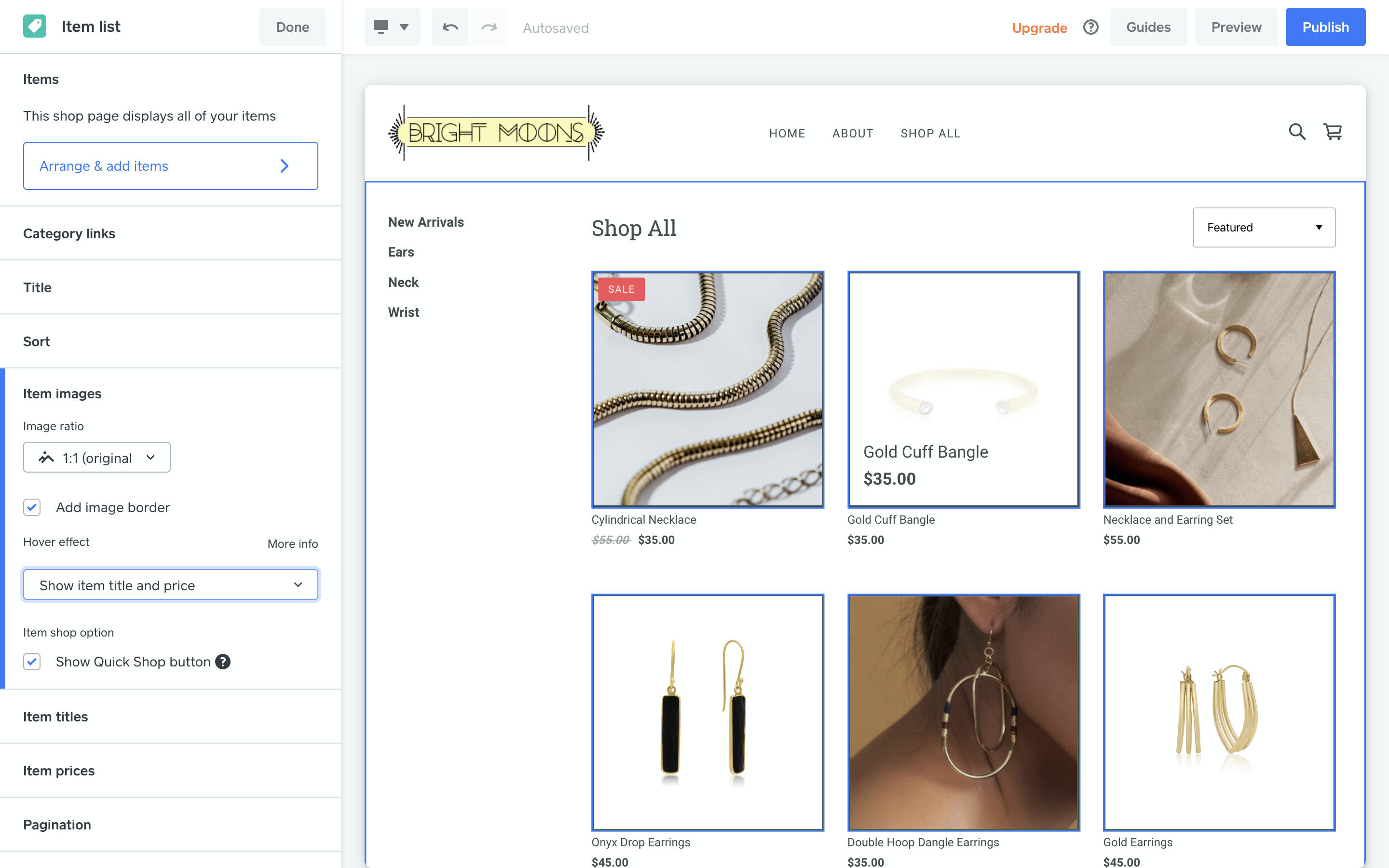This screenshot has width=1389, height=868.
Task: Go to the SHOP ALL nav item
Action: [x=930, y=134]
